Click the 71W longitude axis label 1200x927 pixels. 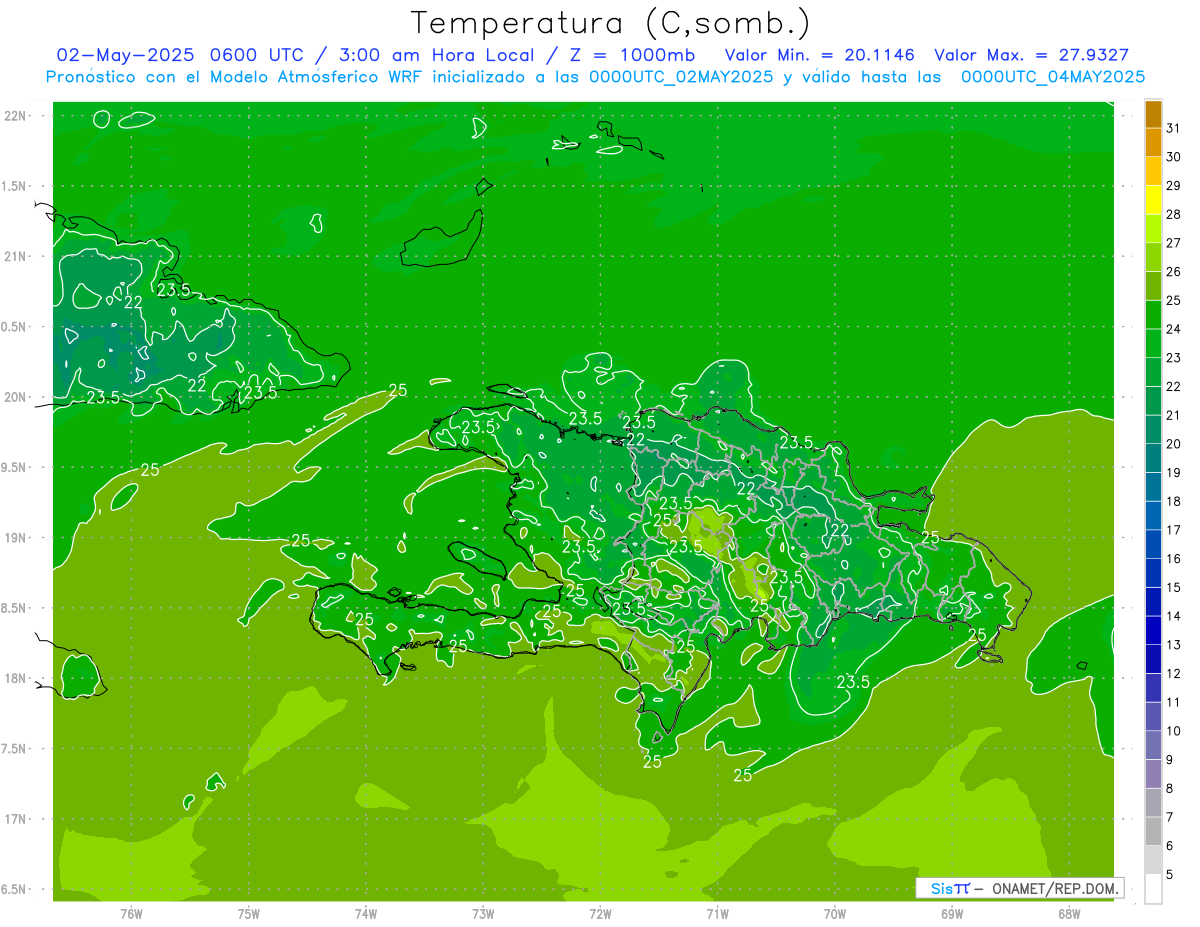(717, 914)
